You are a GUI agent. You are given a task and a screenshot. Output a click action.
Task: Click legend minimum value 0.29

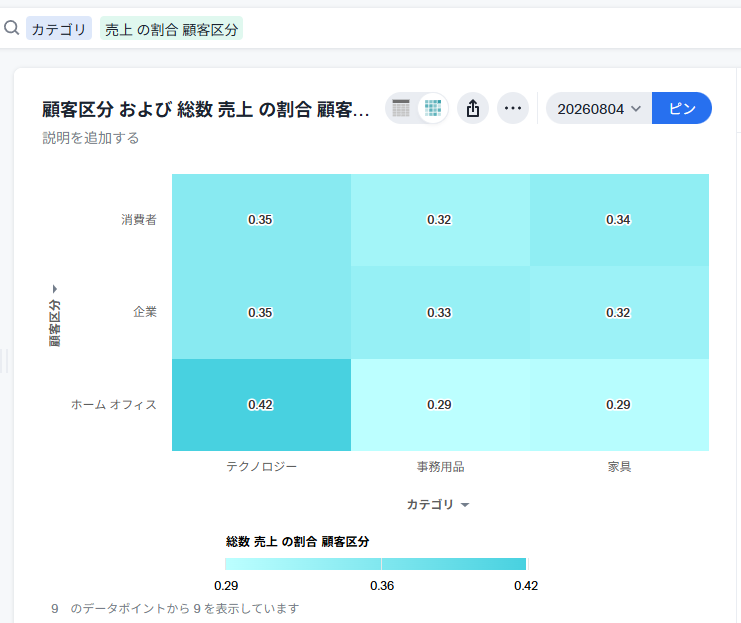pos(226,586)
